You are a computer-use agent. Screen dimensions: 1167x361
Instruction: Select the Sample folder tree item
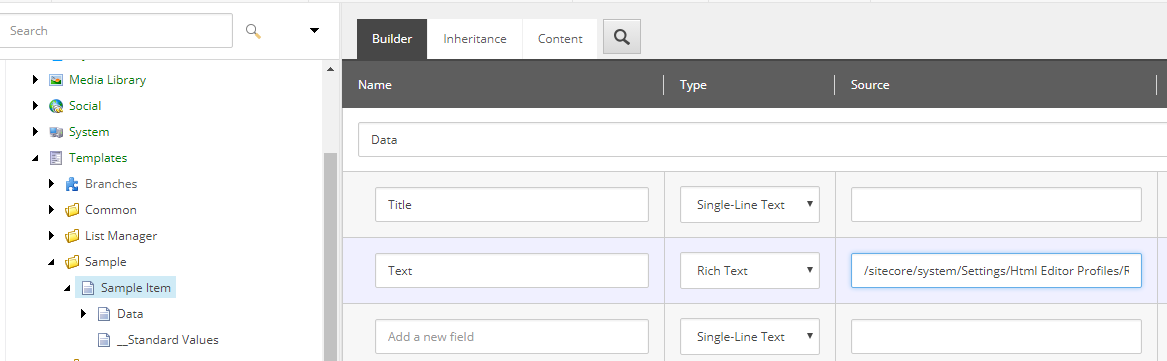(x=106, y=262)
